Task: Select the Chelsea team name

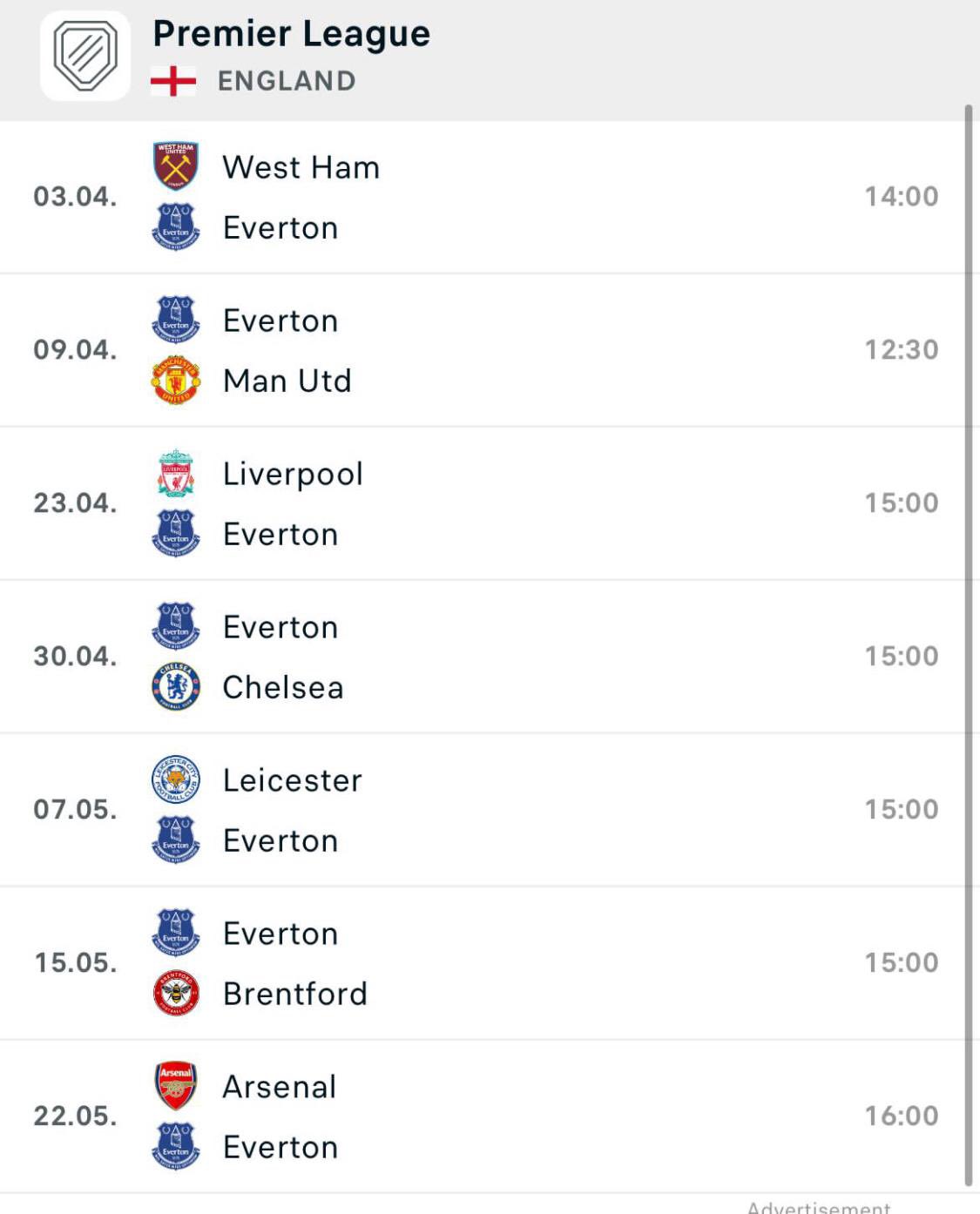Action: tap(283, 688)
